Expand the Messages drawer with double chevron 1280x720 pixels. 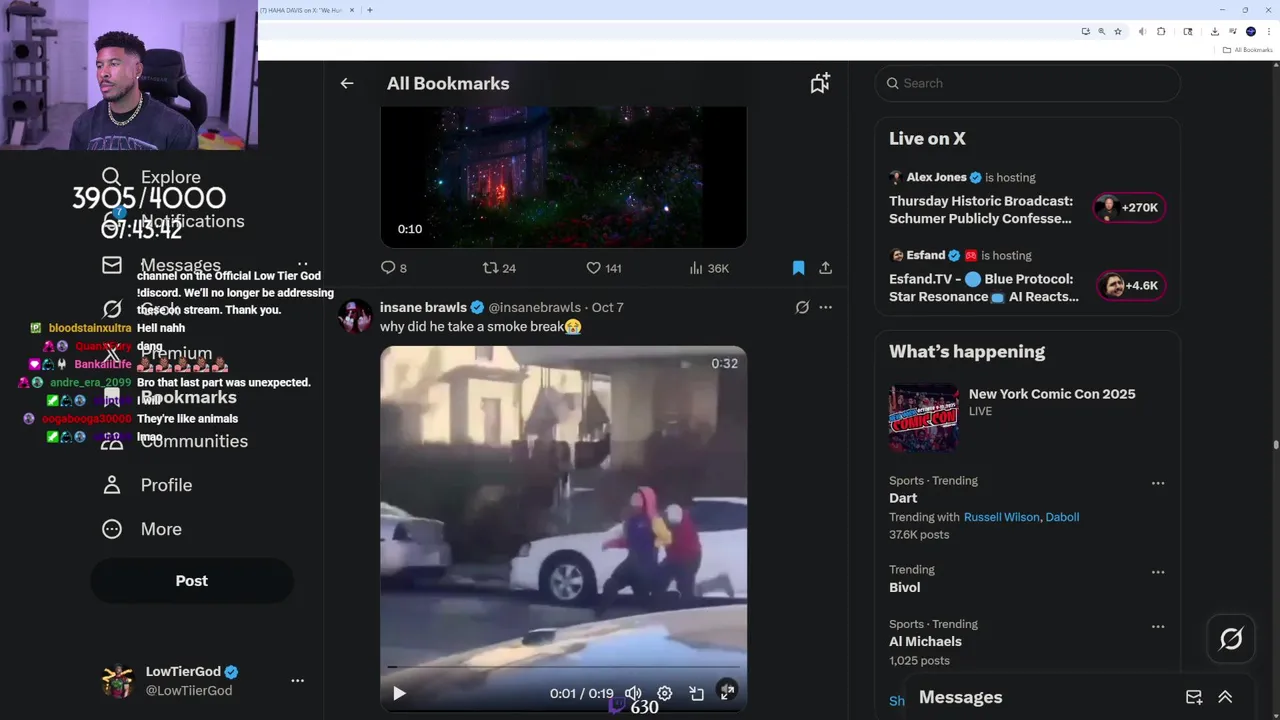tap(1225, 697)
